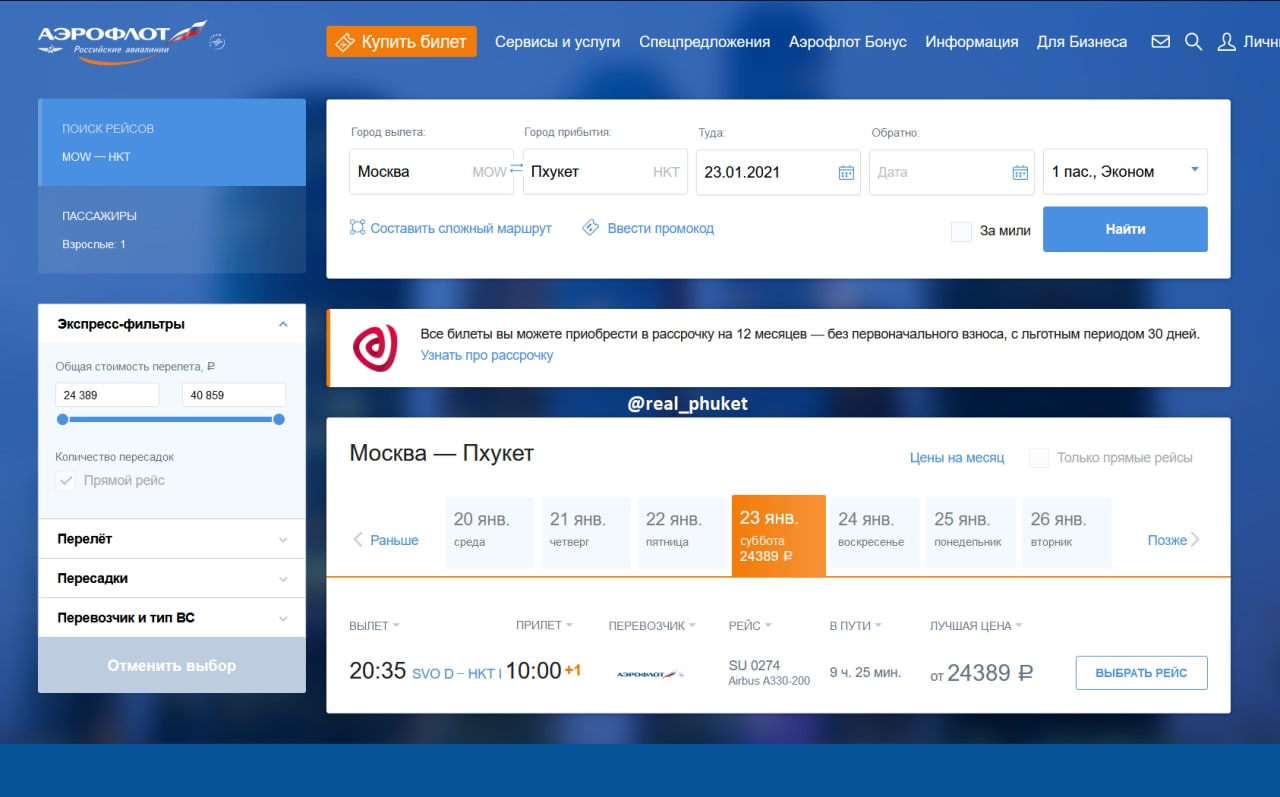This screenshot has height=797, width=1280.
Task: Sort by ЛУЧШАЯ ЦЕНА column header
Action: click(x=976, y=626)
